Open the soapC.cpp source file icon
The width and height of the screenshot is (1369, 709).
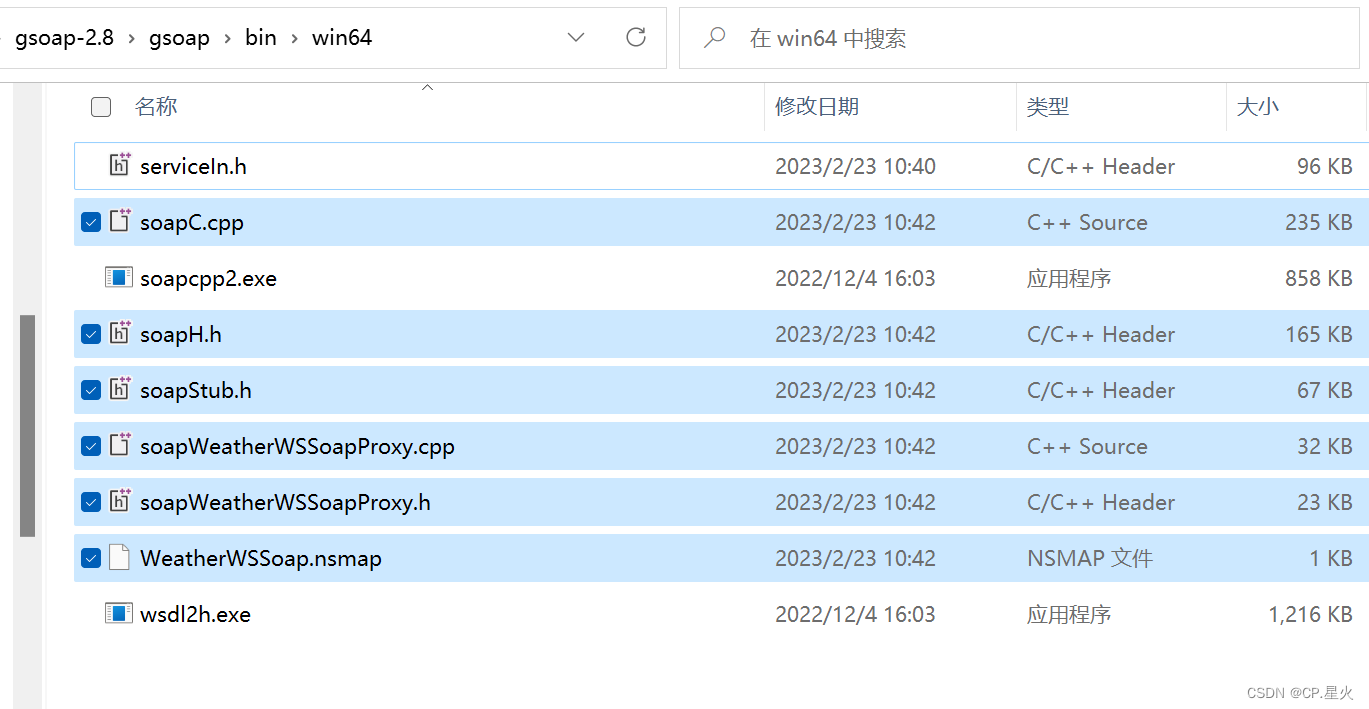pyautogui.click(x=119, y=222)
